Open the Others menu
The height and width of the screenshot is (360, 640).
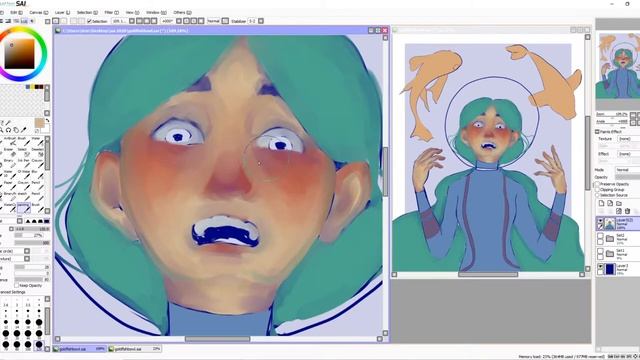click(x=182, y=12)
